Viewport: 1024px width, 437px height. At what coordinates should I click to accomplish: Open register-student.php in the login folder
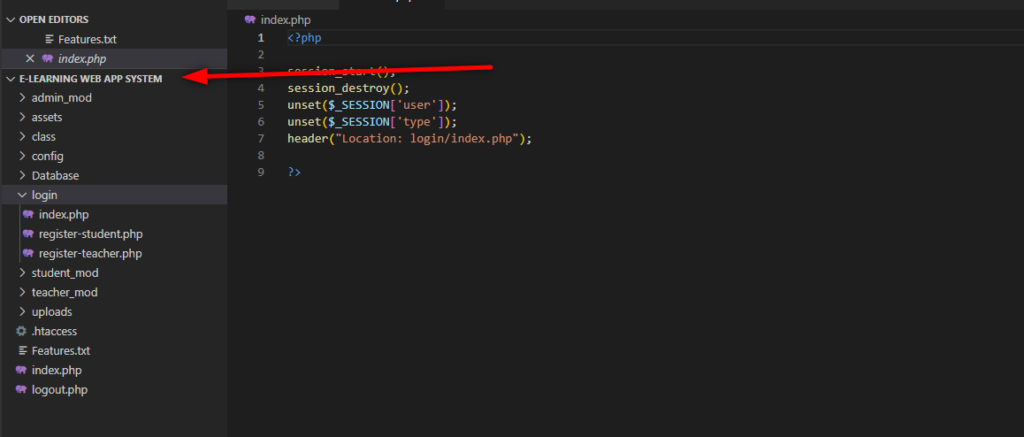(x=91, y=234)
